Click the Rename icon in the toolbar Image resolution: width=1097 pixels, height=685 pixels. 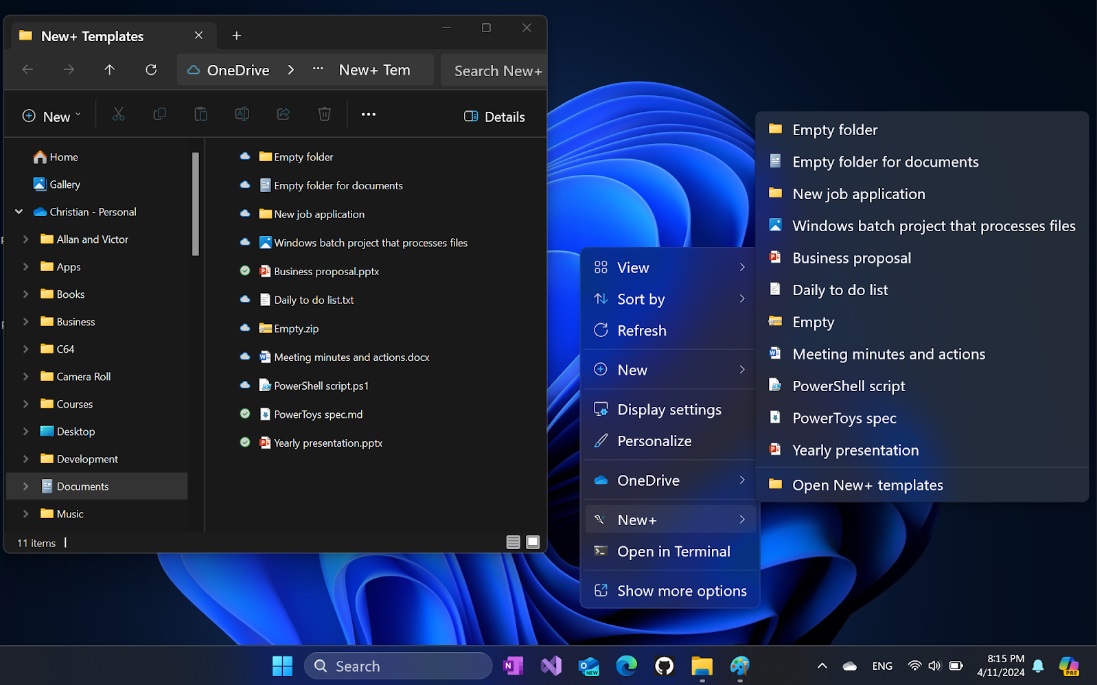click(x=241, y=114)
